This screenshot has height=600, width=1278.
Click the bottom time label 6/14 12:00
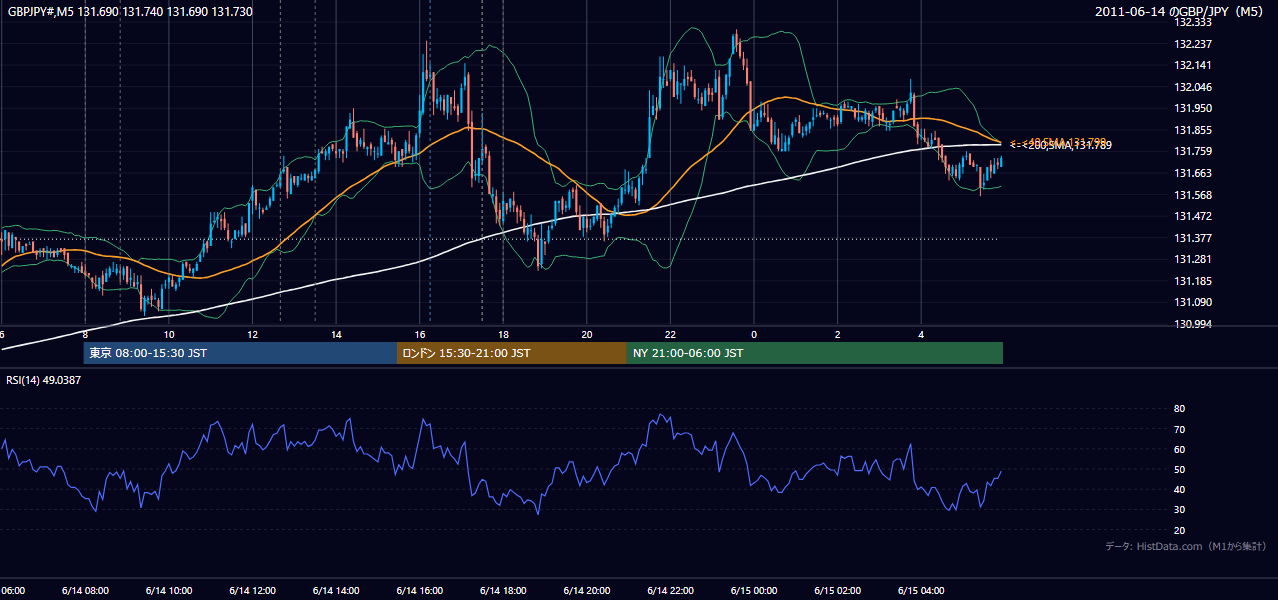tap(252, 591)
